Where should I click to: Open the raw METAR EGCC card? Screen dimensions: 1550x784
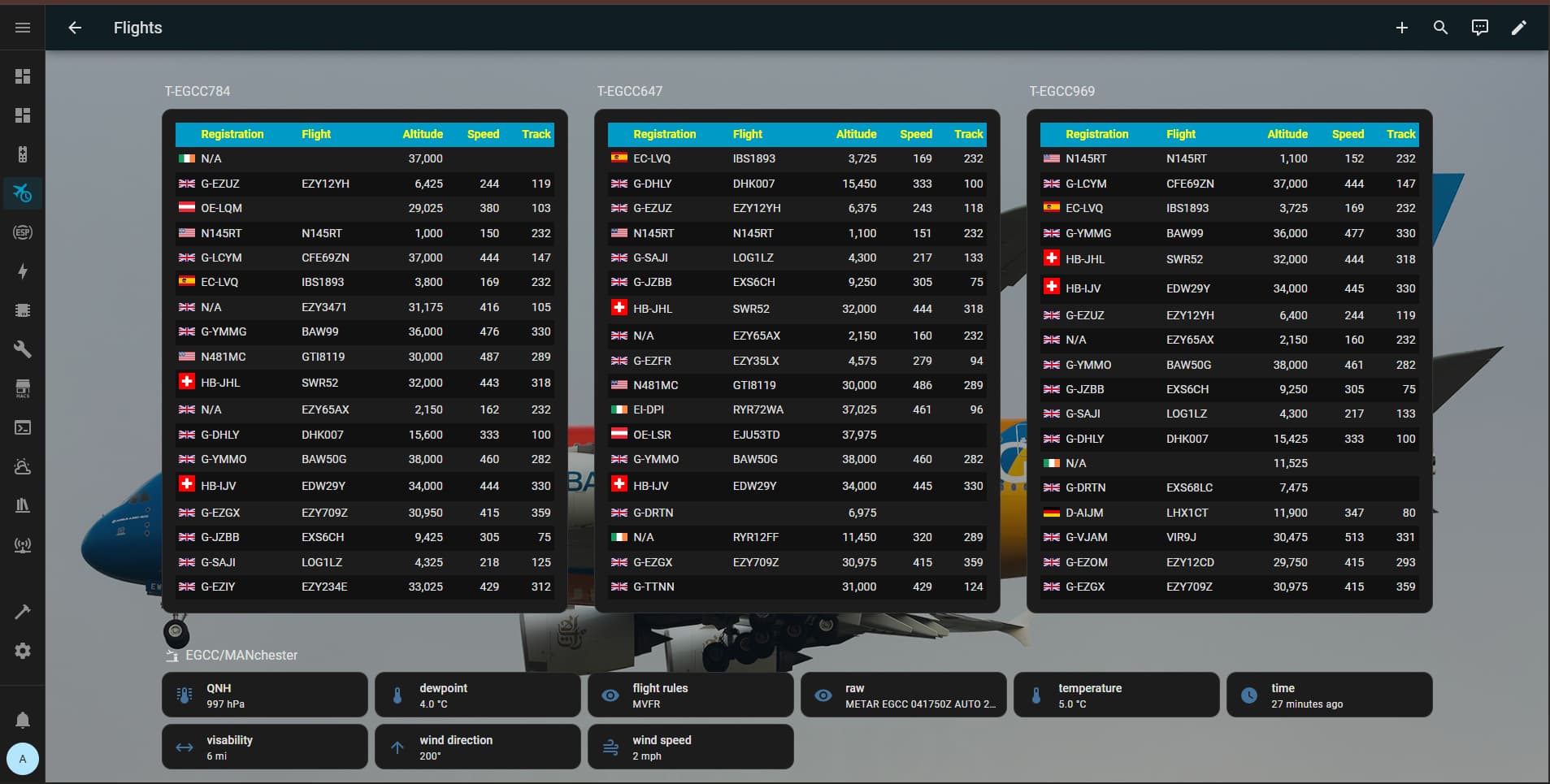click(904, 695)
